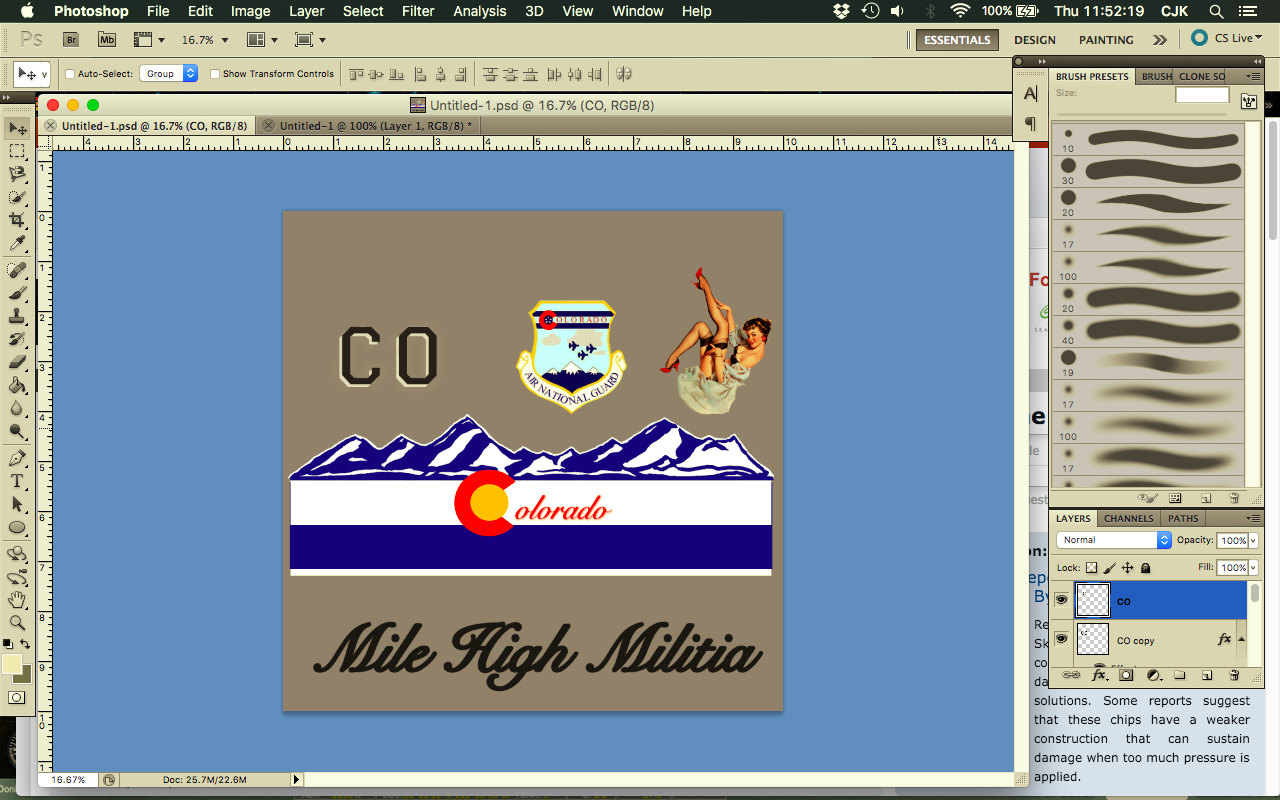This screenshot has width=1280, height=800.
Task: Toggle Quick Mask mode
Action: click(x=17, y=697)
